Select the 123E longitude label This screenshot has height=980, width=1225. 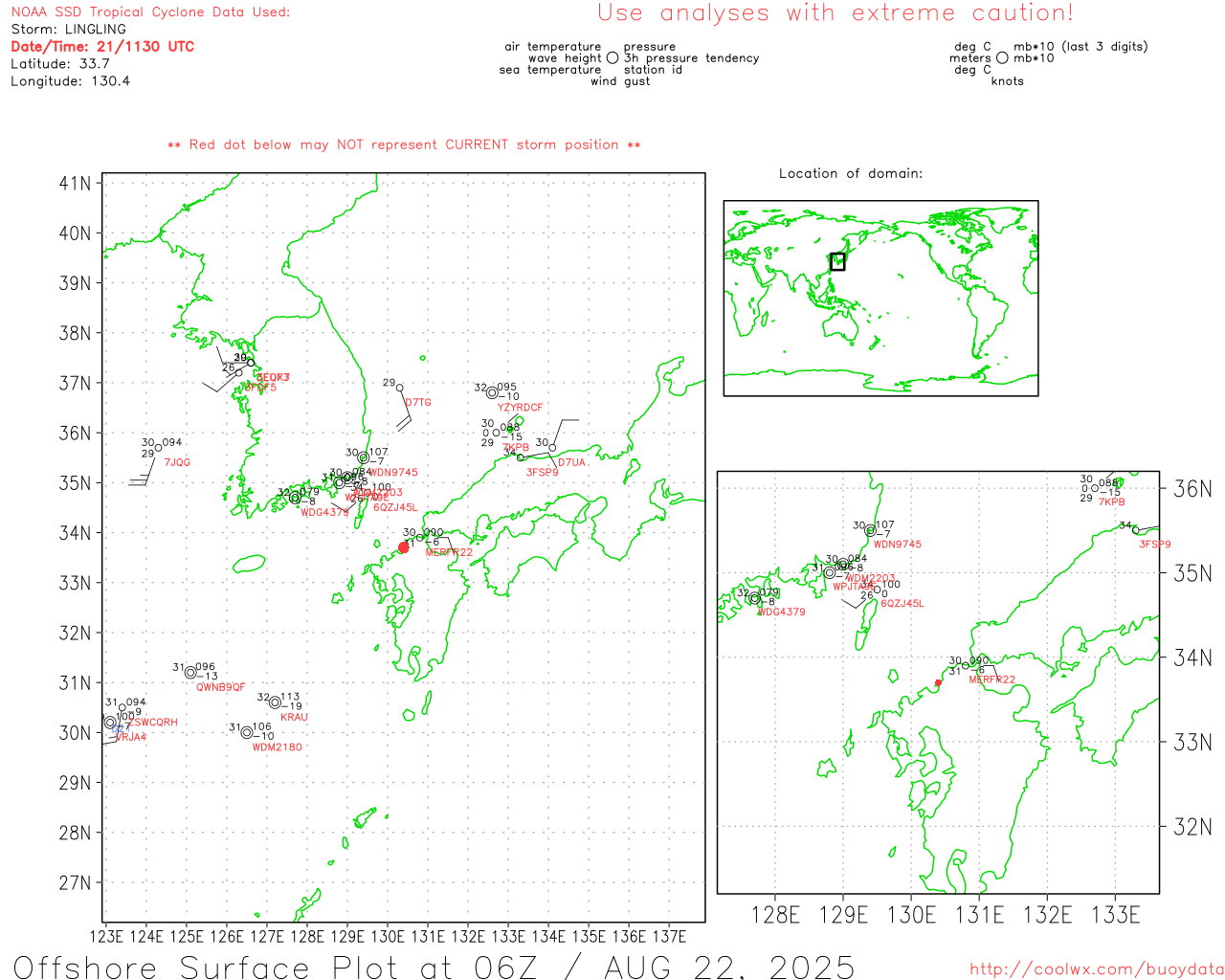[x=106, y=936]
